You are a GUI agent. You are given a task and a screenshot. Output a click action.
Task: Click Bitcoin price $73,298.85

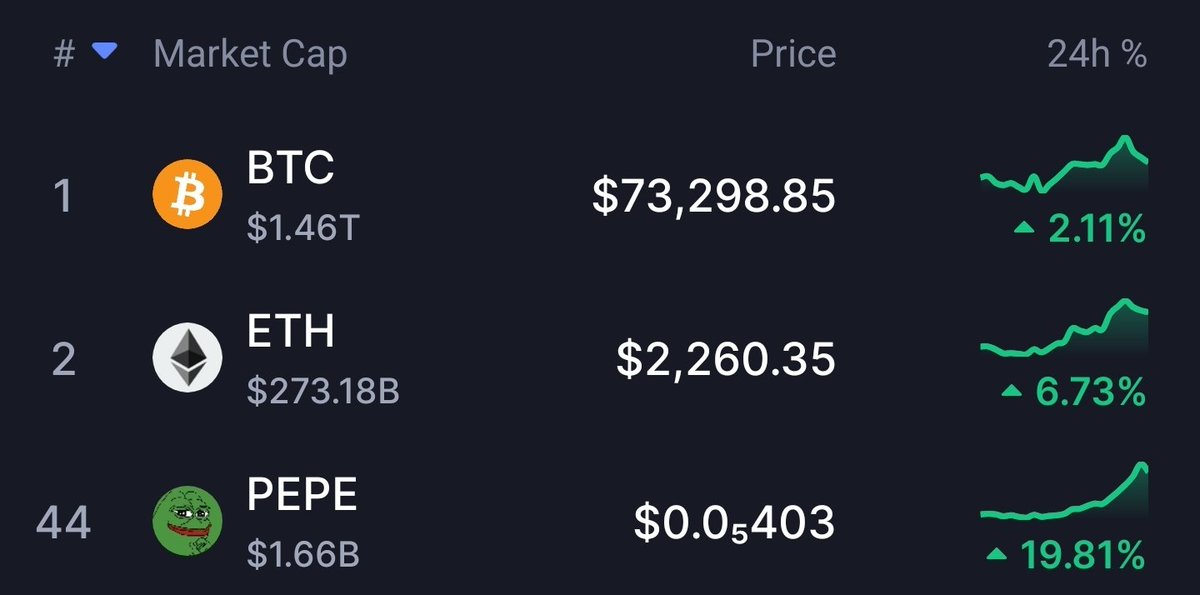[x=713, y=197]
